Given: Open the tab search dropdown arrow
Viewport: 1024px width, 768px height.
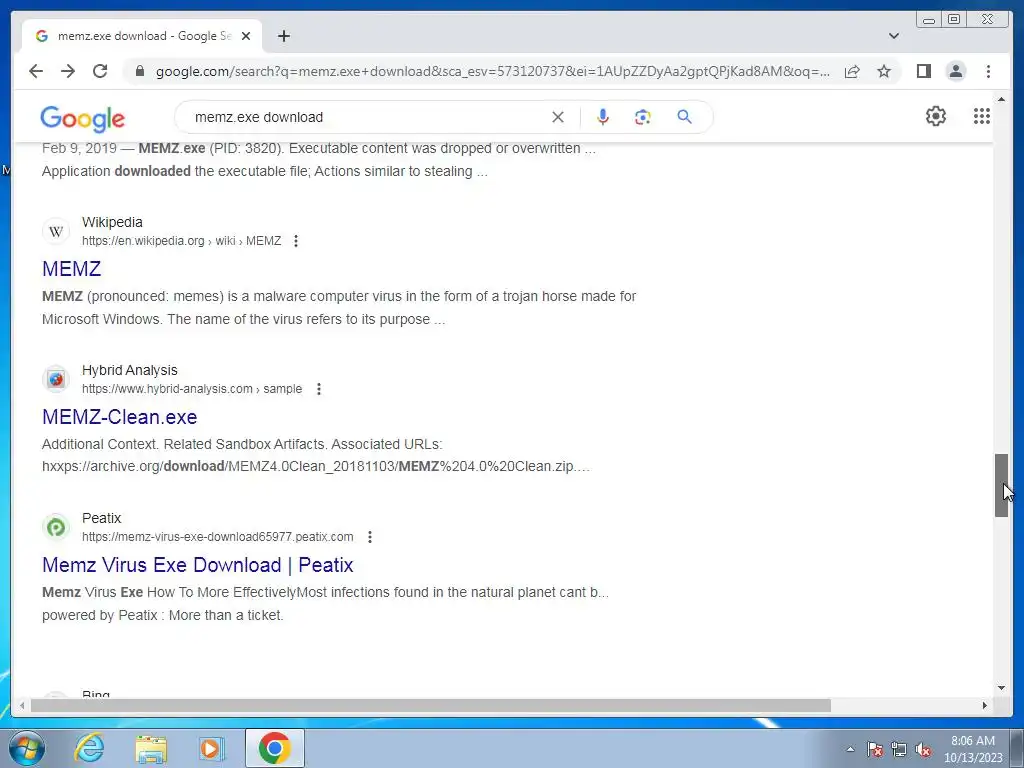Looking at the screenshot, I should point(894,36).
